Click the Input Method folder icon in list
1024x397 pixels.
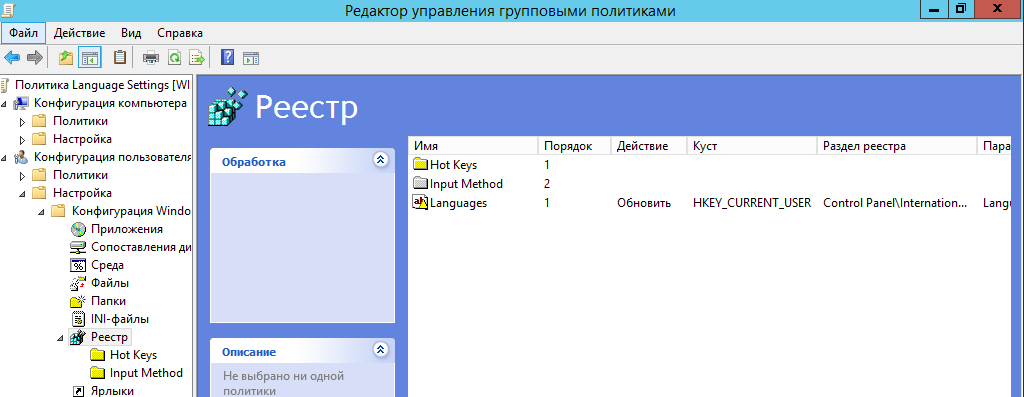(x=420, y=183)
